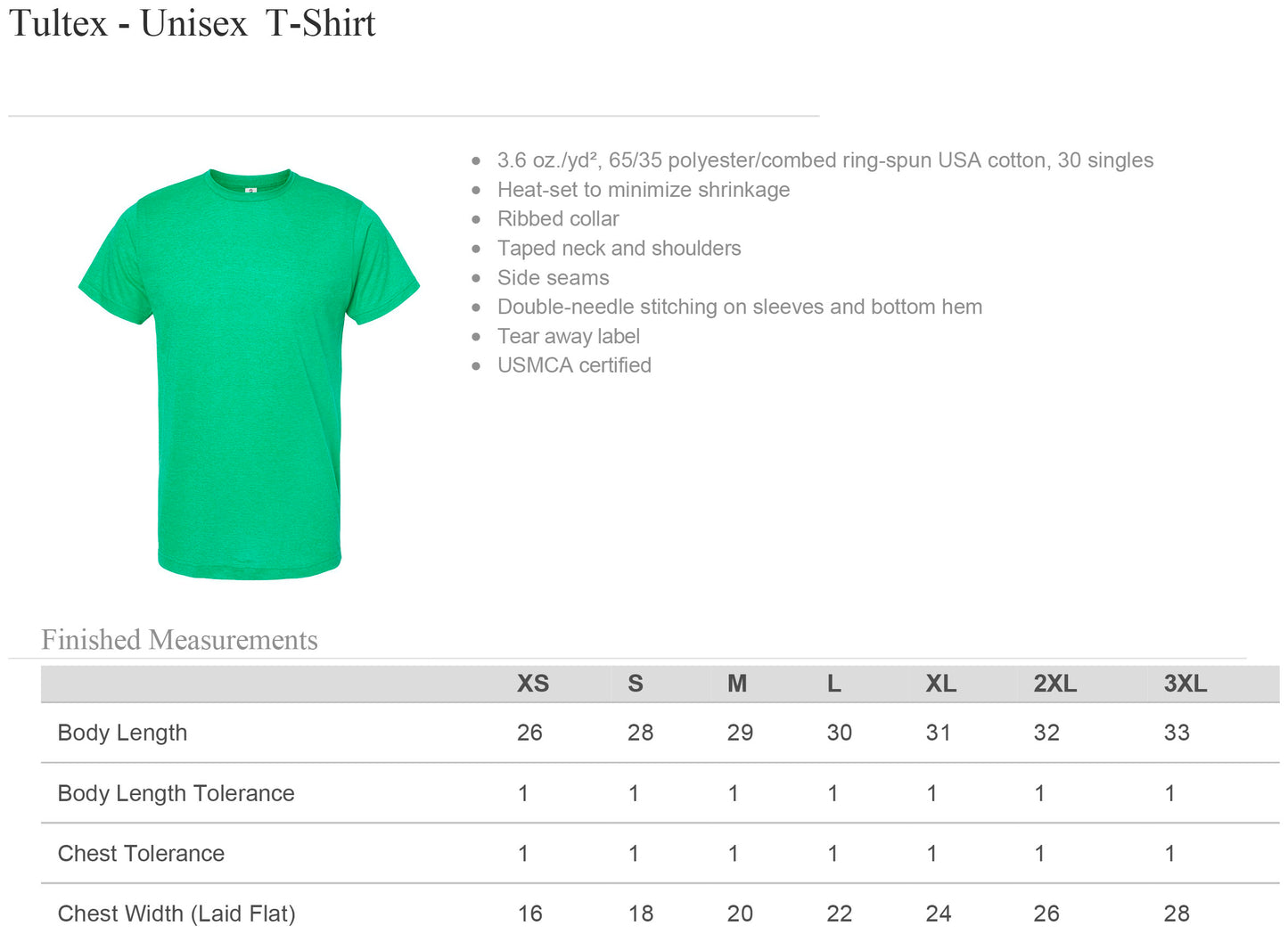Click the neck label tag on the shirt
The image size is (1288, 934).
point(250,190)
